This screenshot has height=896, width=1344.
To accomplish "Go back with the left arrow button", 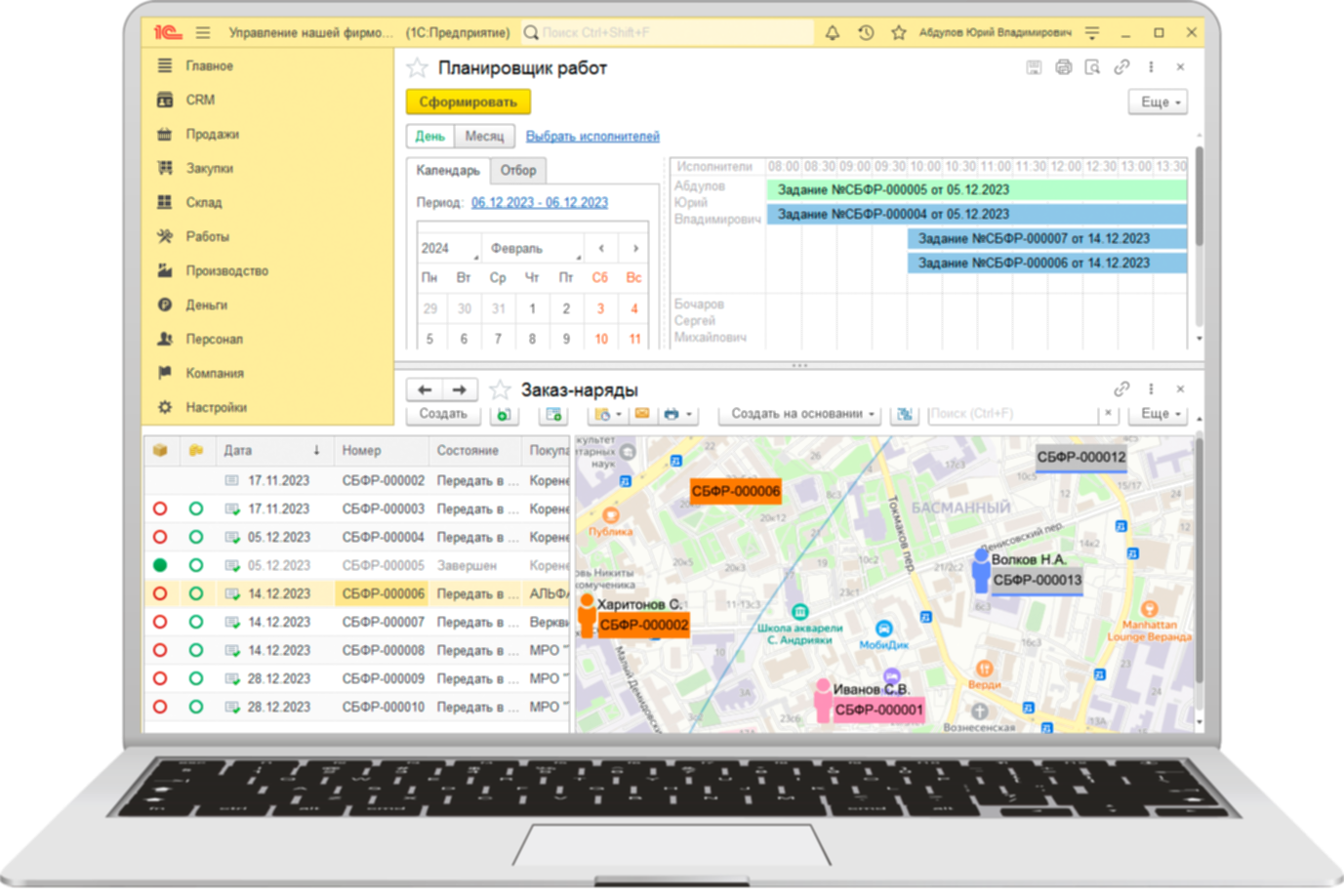I will point(425,389).
